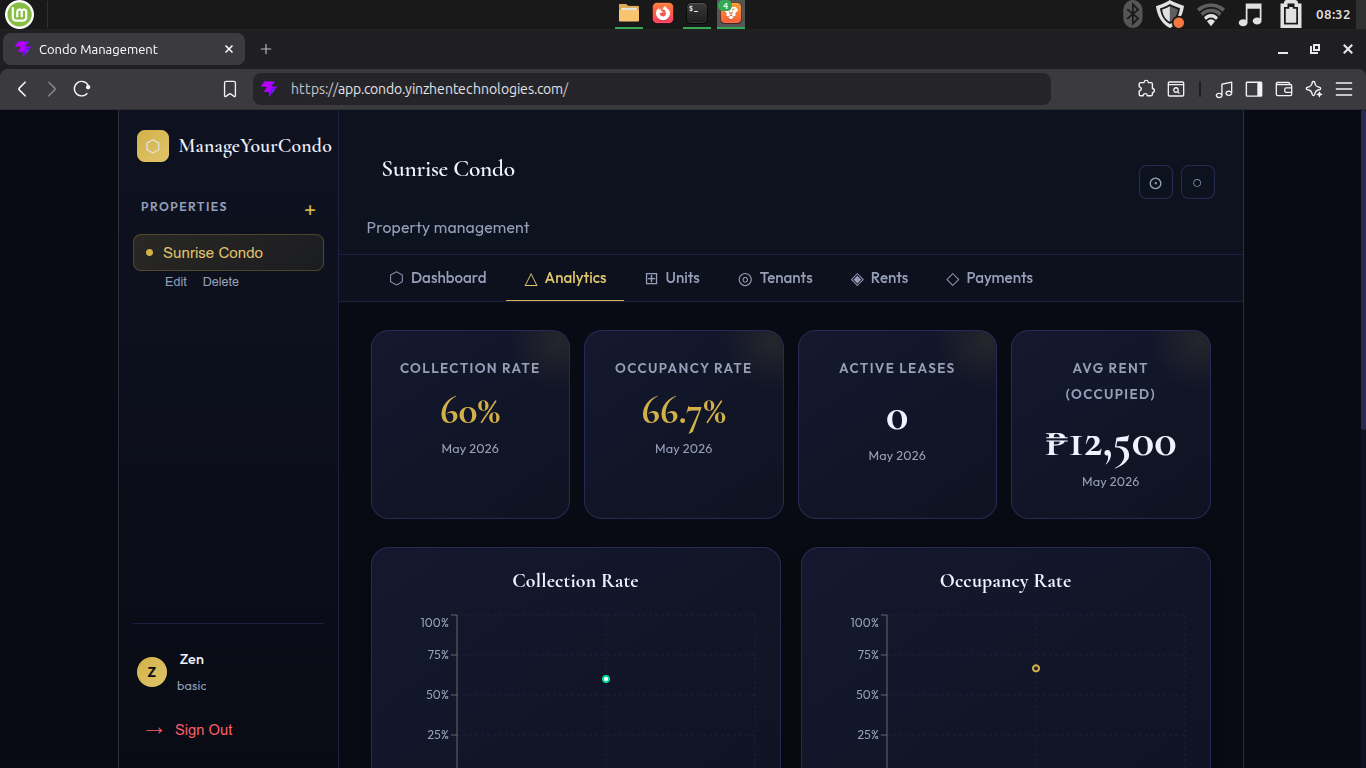Click the 08:32 clock in the panel

[x=1333, y=14]
